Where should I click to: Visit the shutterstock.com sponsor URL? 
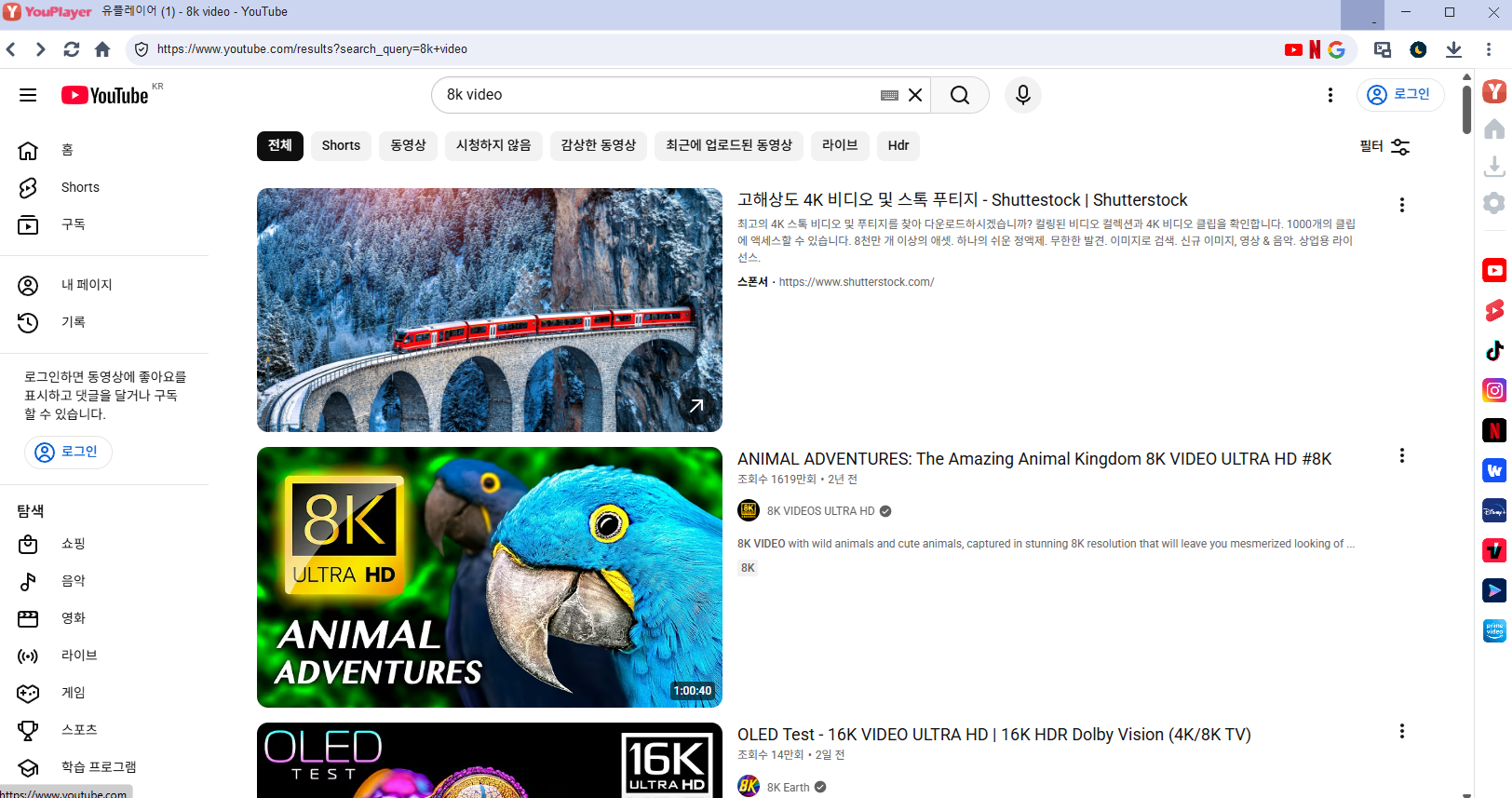click(857, 282)
